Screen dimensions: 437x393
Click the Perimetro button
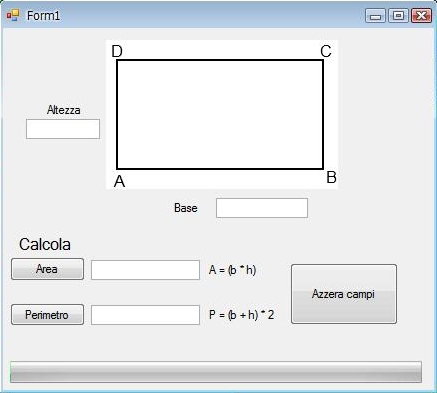click(x=47, y=314)
